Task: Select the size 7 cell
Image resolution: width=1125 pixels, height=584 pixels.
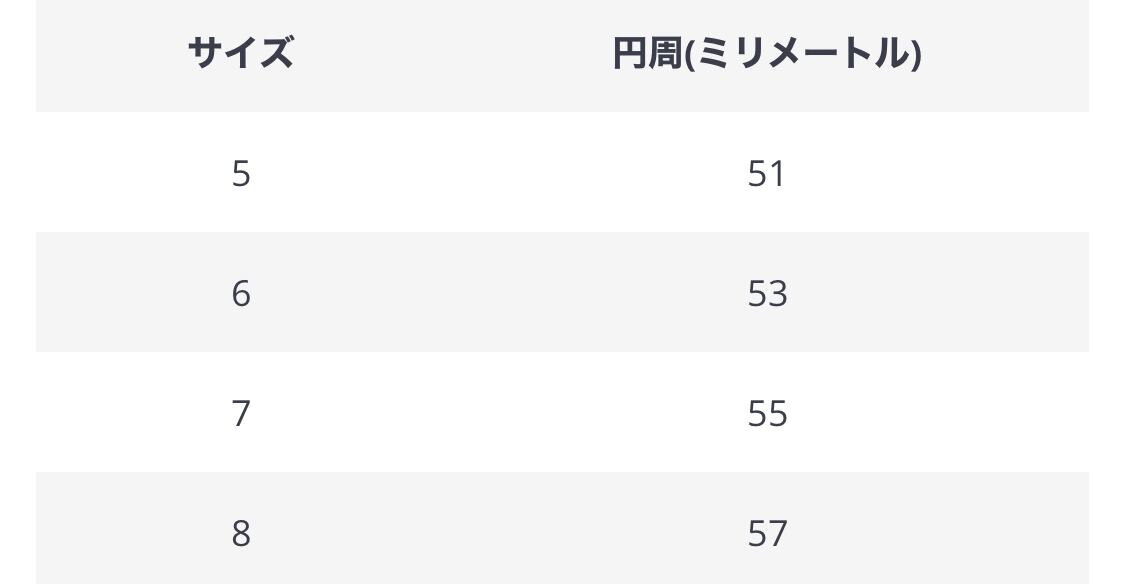Action: click(241, 414)
